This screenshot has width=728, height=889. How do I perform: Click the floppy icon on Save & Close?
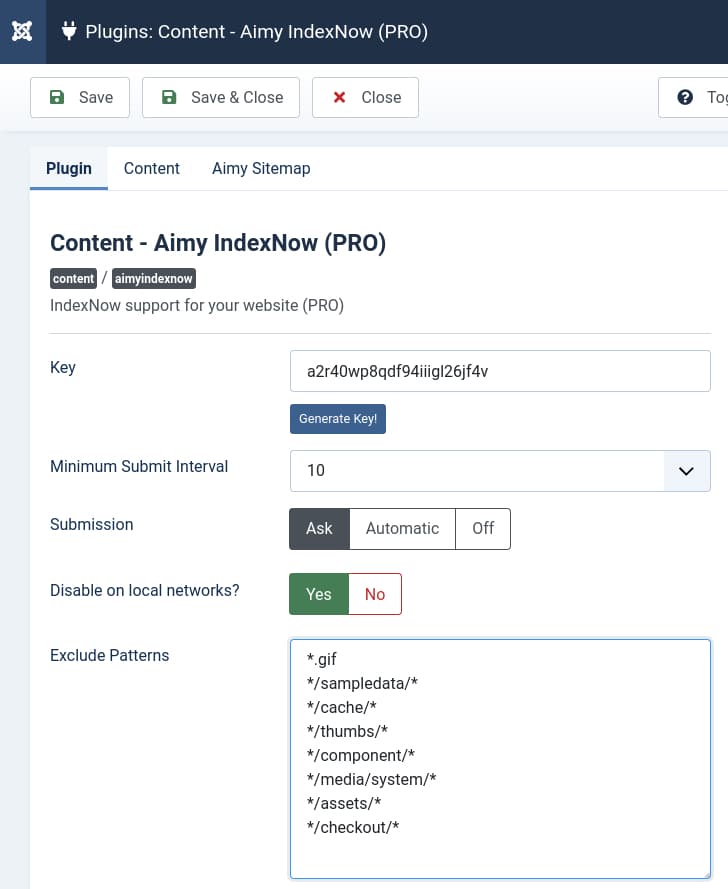pyautogui.click(x=169, y=97)
